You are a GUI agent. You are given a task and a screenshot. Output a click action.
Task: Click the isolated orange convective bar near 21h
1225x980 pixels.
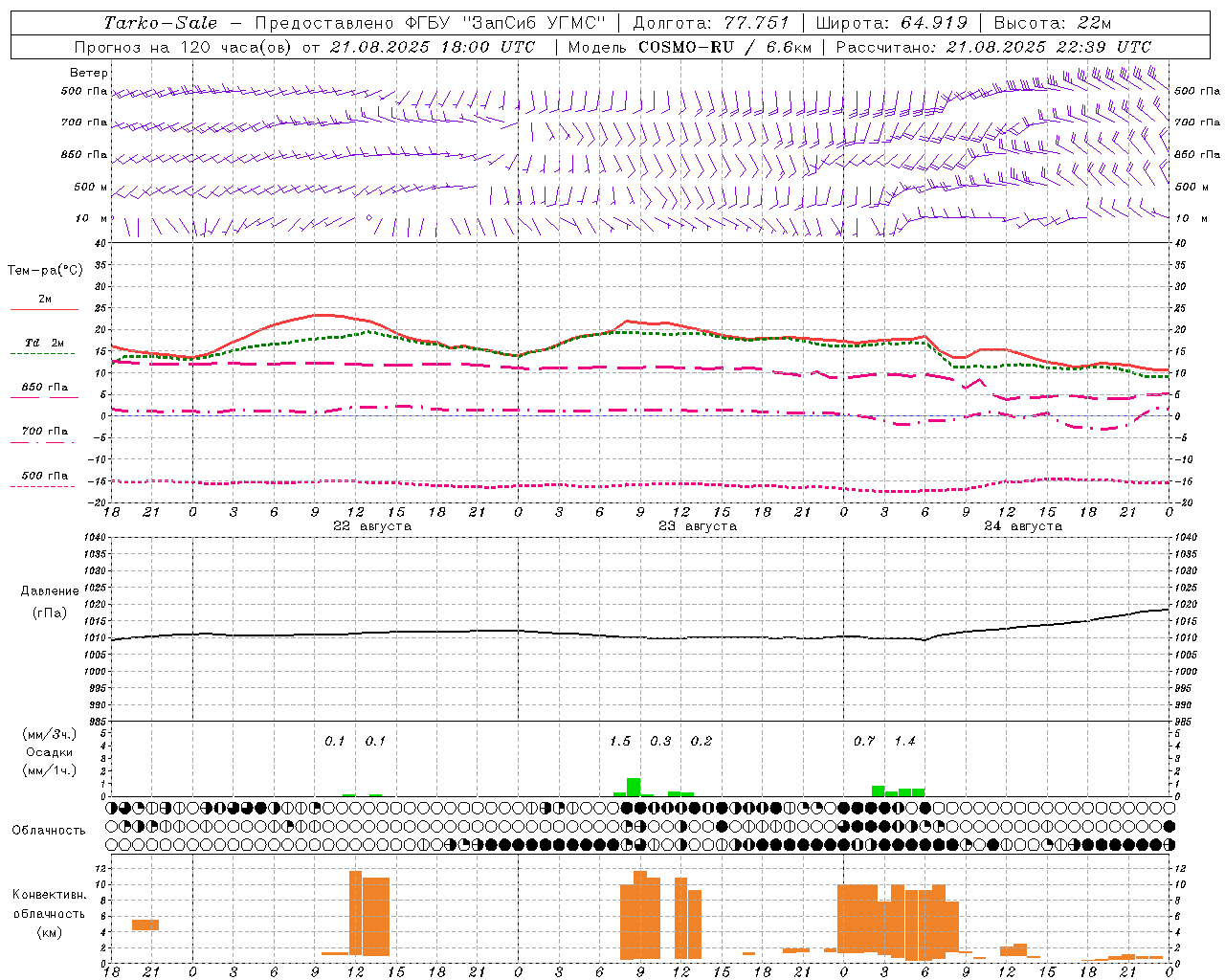tap(145, 924)
